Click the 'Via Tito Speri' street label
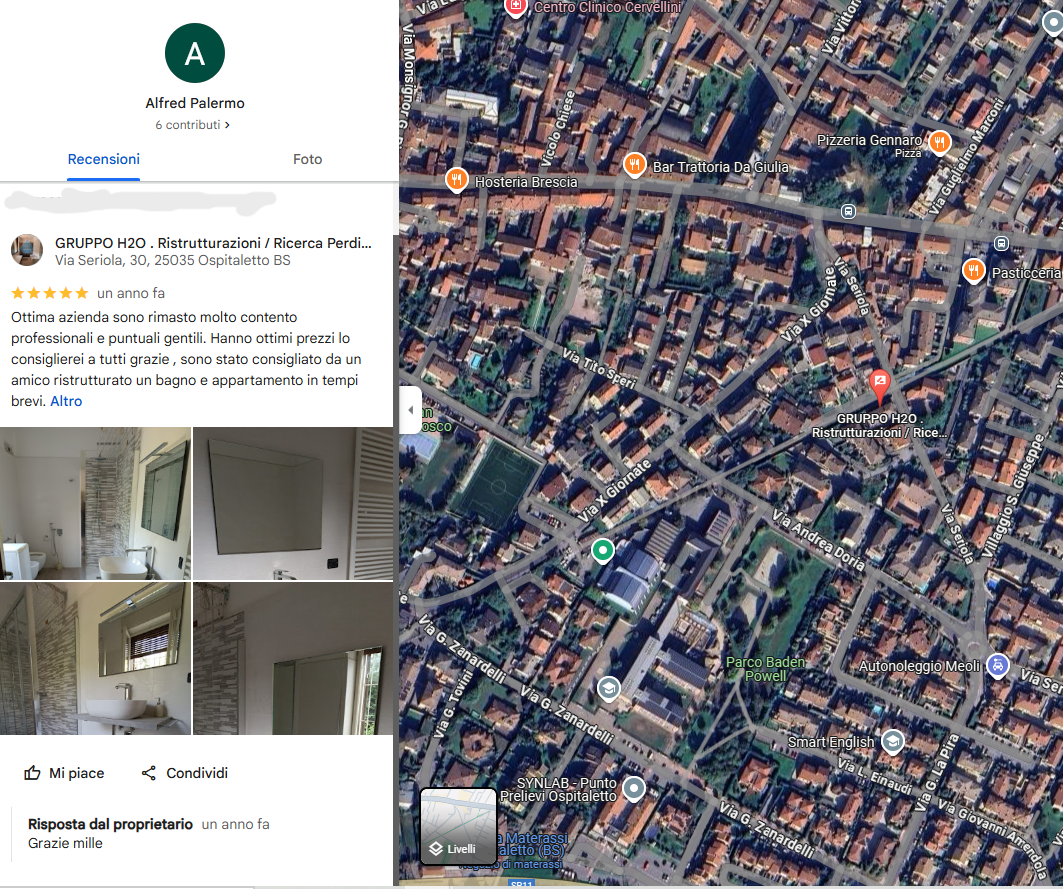 point(599,368)
